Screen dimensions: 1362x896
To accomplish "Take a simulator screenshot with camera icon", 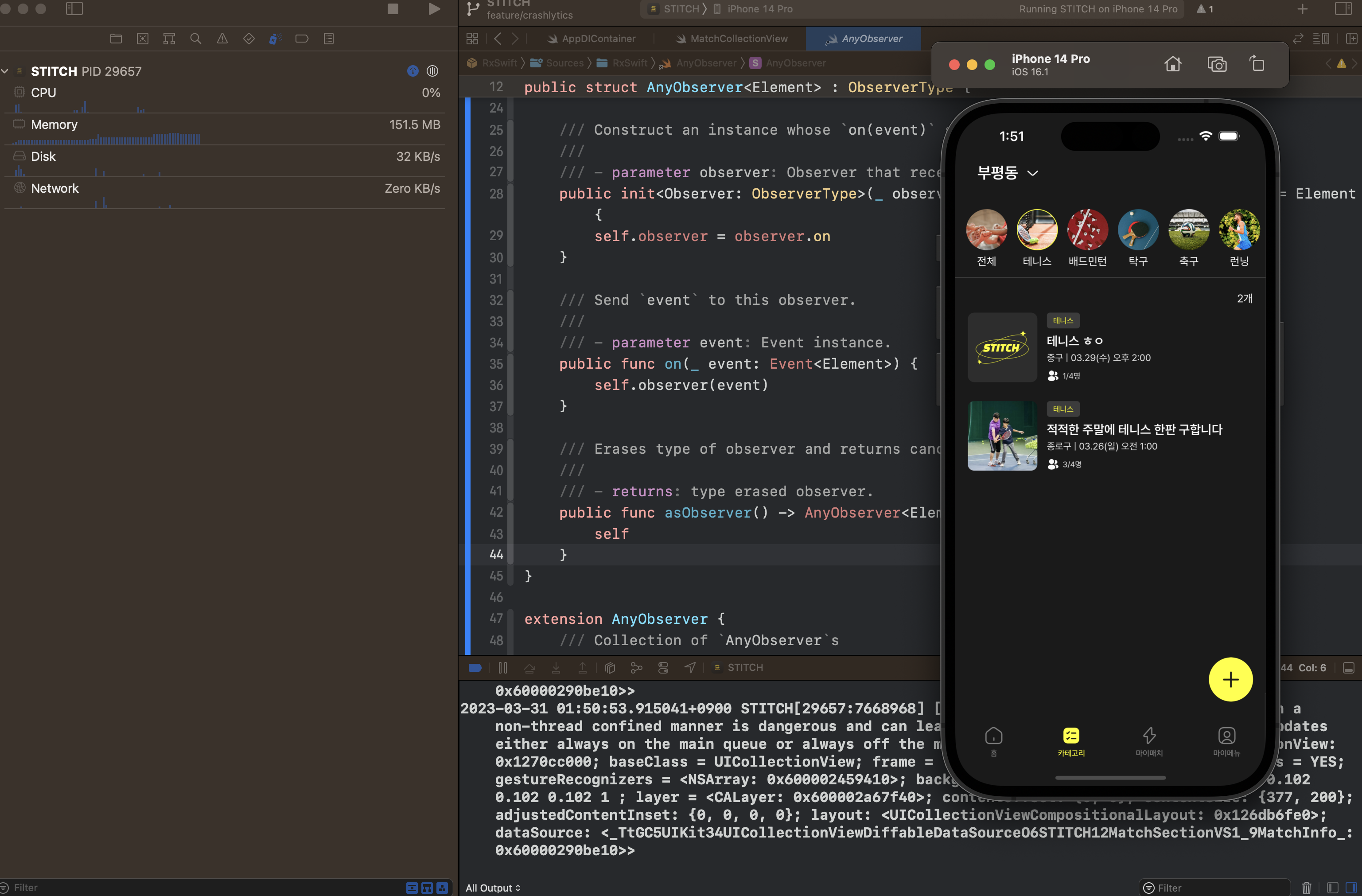I will (1217, 64).
